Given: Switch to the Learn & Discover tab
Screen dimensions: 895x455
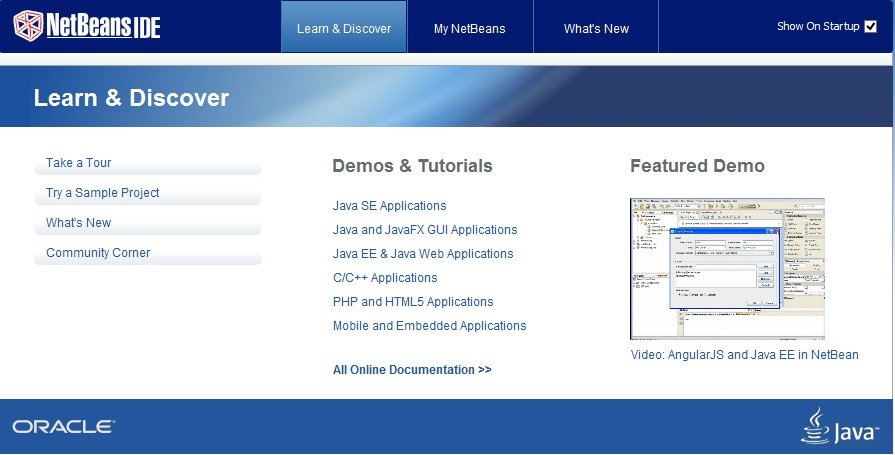Looking at the screenshot, I should coord(344,28).
